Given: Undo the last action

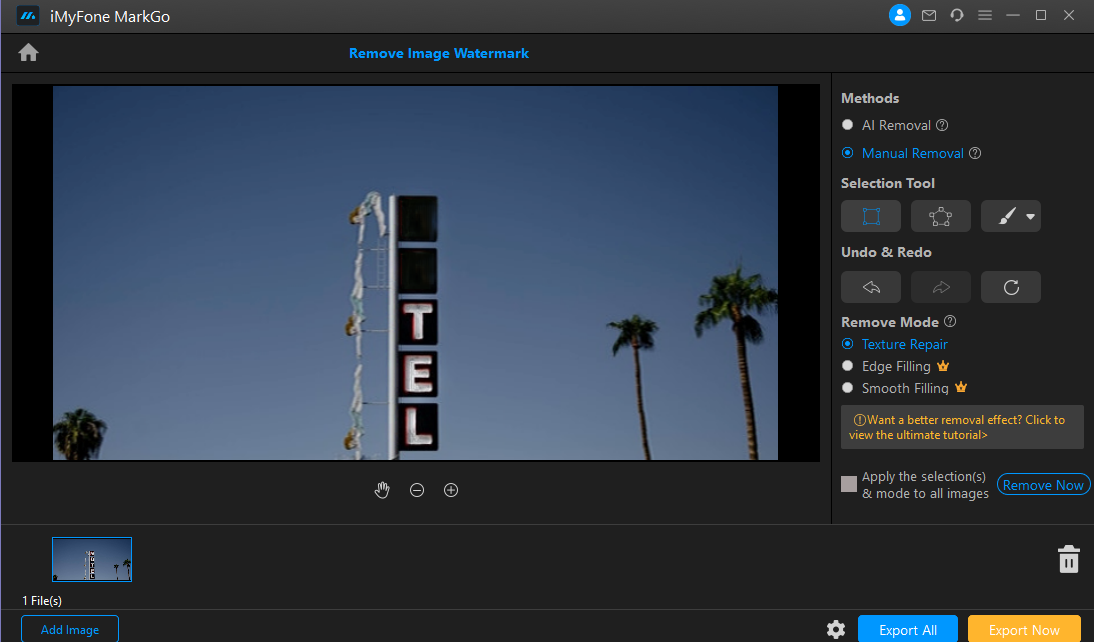Looking at the screenshot, I should tap(870, 287).
